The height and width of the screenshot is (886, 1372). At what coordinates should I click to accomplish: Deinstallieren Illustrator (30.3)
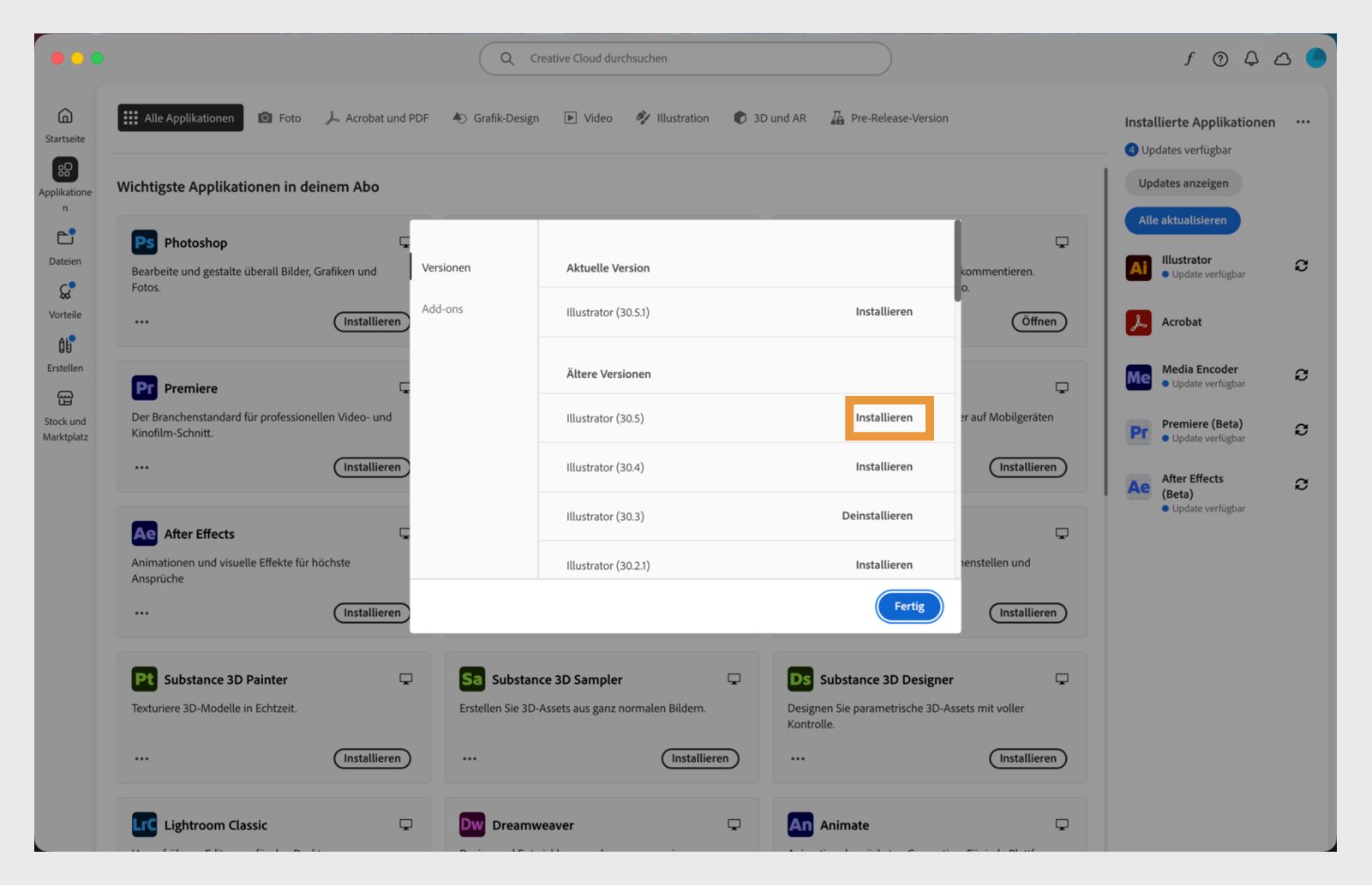click(x=877, y=516)
